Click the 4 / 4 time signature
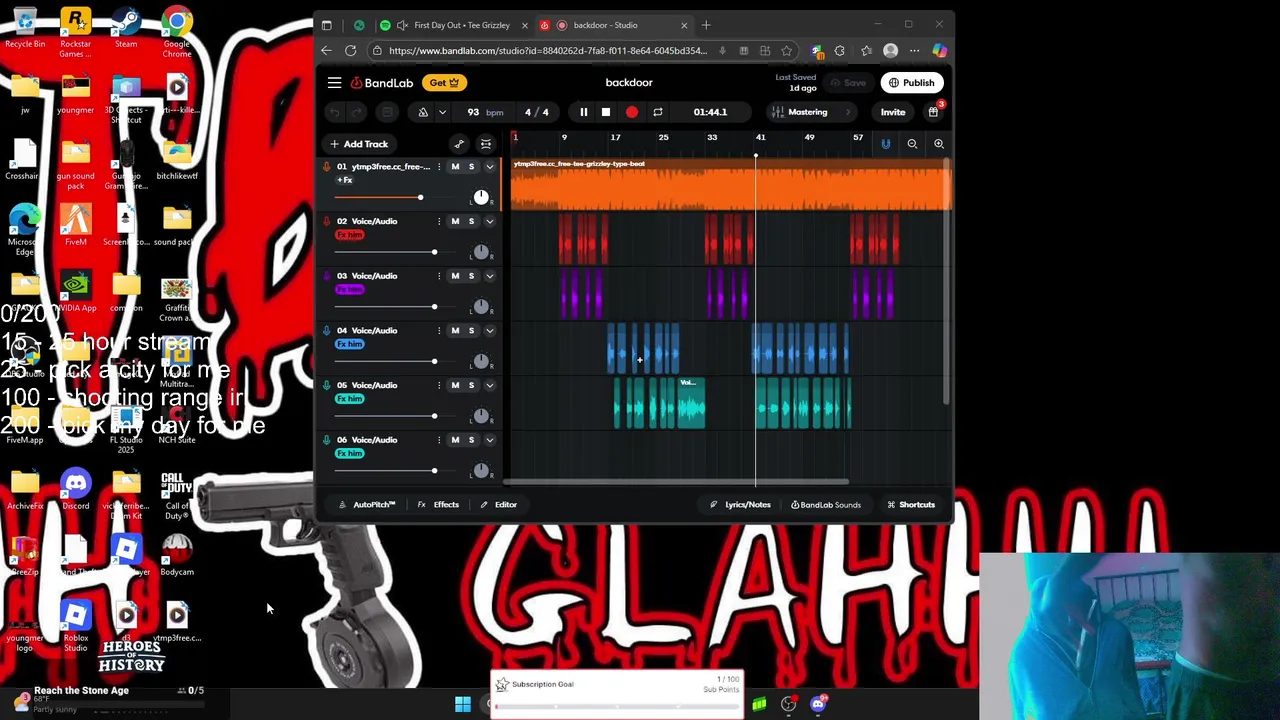This screenshot has height=720, width=1280. 537,112
